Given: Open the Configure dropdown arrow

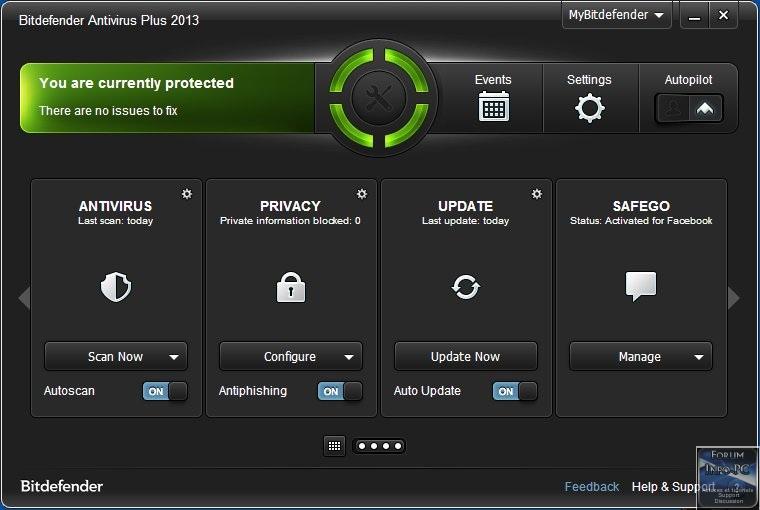Looking at the screenshot, I should 348,357.
